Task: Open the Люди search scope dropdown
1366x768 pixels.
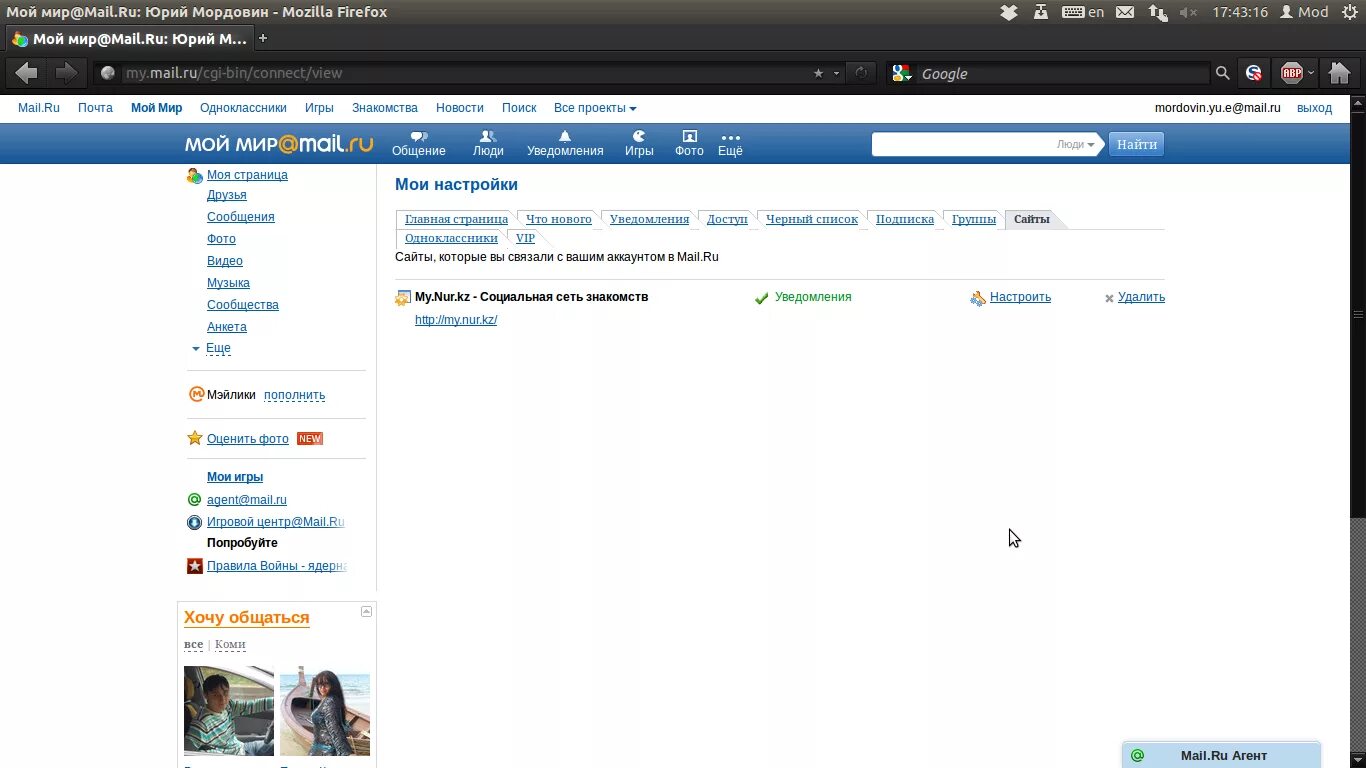Action: pos(1076,144)
